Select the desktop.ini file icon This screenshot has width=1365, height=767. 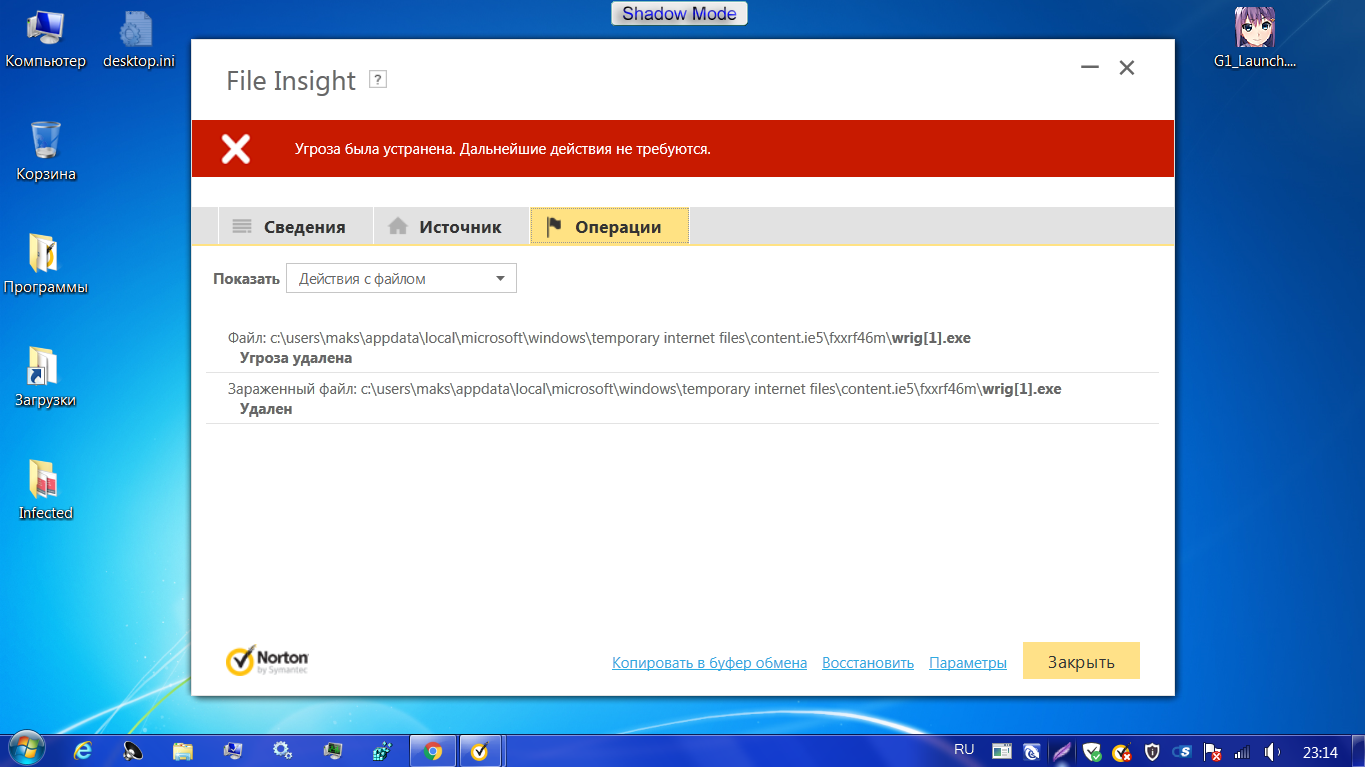139,40
